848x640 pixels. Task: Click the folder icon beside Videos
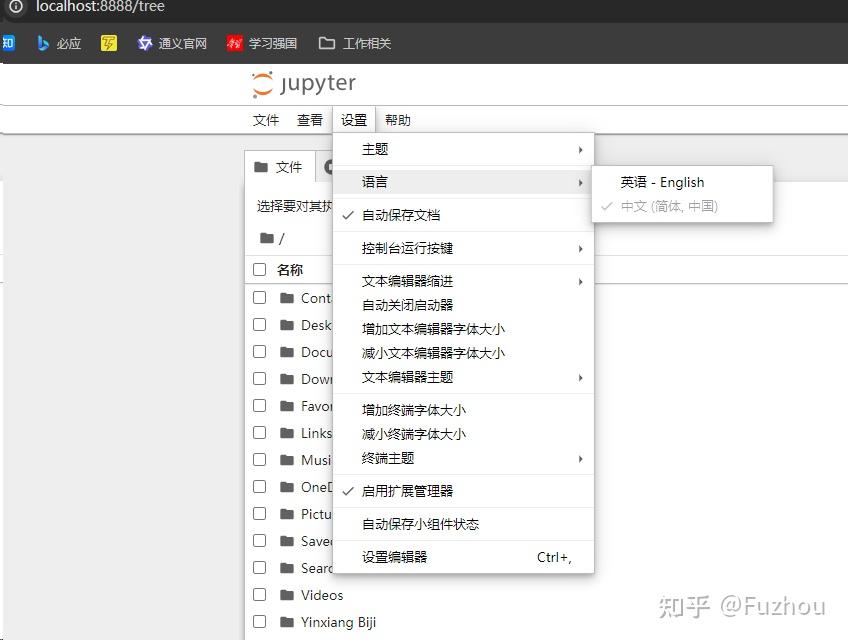pyautogui.click(x=285, y=595)
